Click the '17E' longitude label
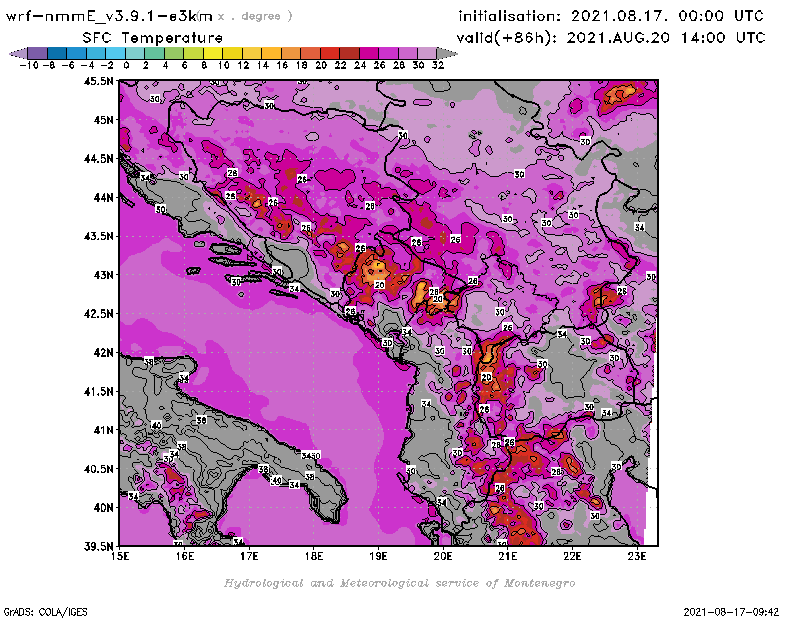Image resolution: width=800 pixels, height=618 pixels. (249, 556)
